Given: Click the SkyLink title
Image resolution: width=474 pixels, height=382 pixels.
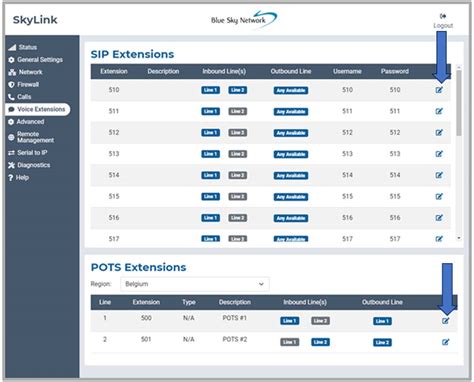Looking at the screenshot, I should coord(35,20).
